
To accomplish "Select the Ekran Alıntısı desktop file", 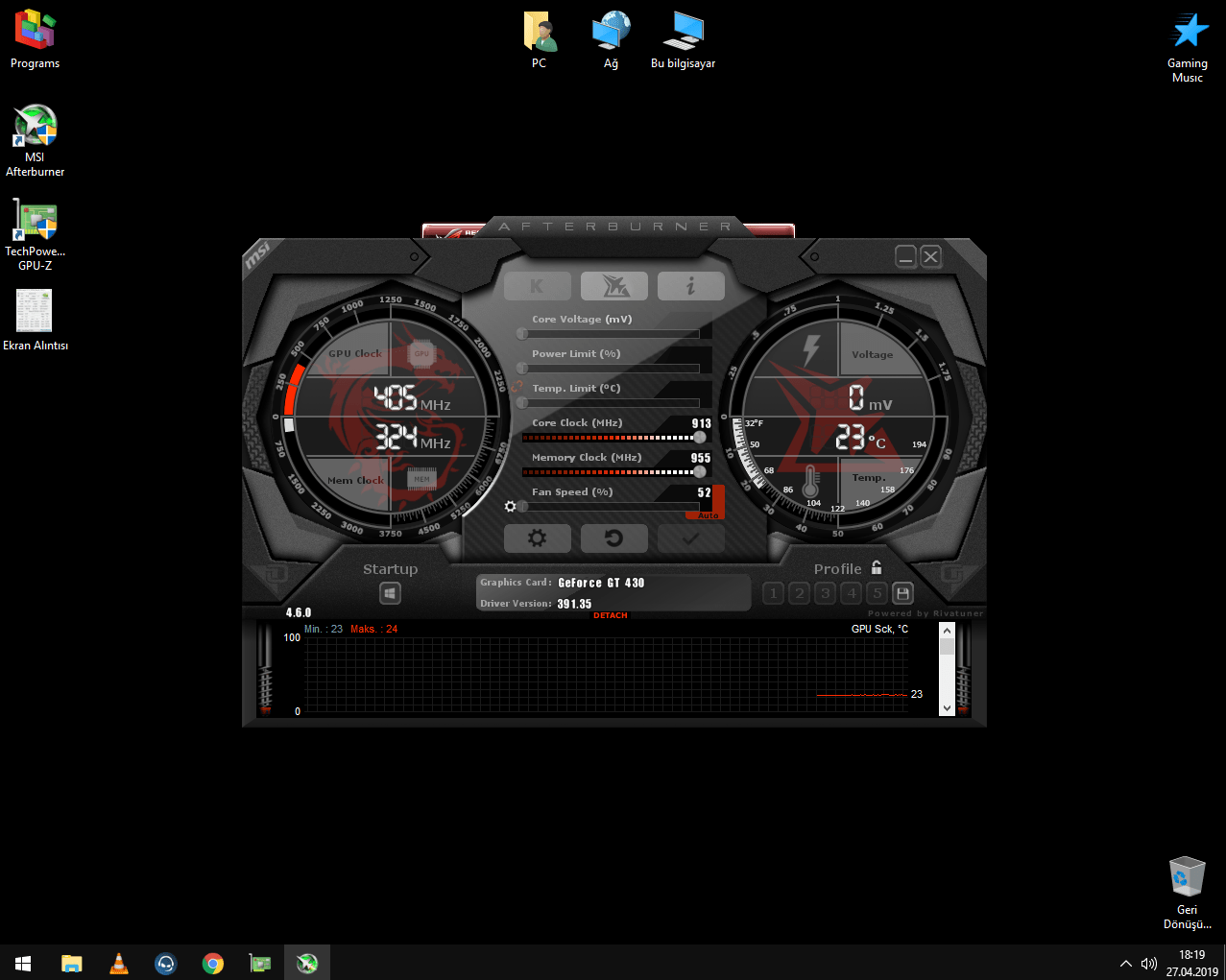I will click(x=35, y=321).
